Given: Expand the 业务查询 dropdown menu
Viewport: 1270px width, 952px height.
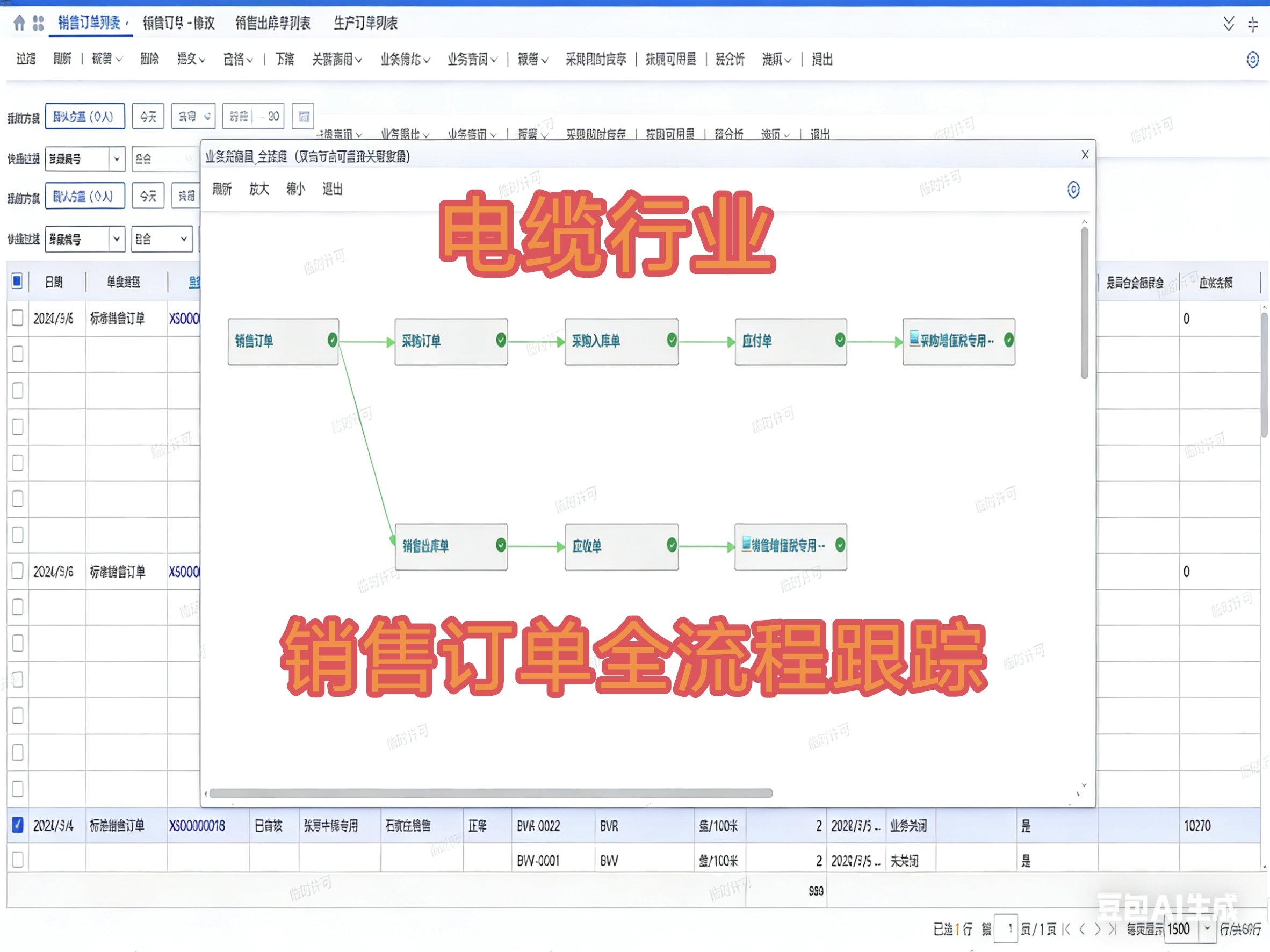Looking at the screenshot, I should (473, 59).
